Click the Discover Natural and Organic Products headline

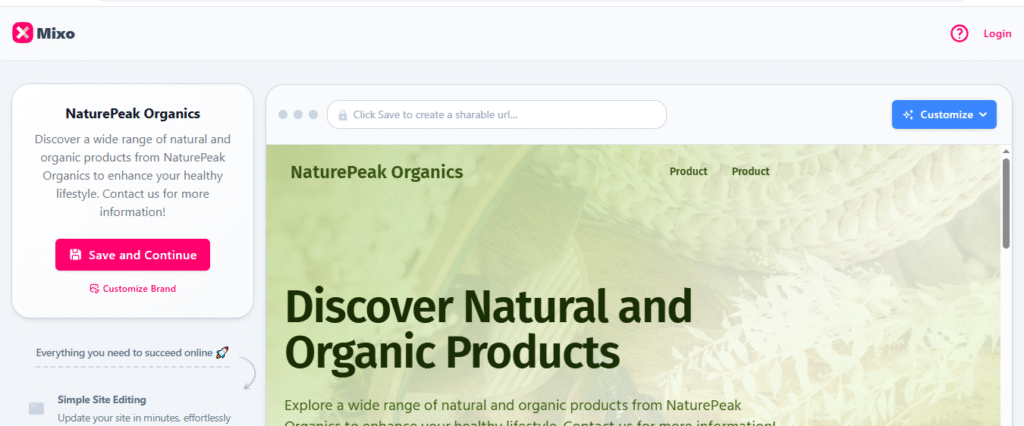pyautogui.click(x=488, y=329)
